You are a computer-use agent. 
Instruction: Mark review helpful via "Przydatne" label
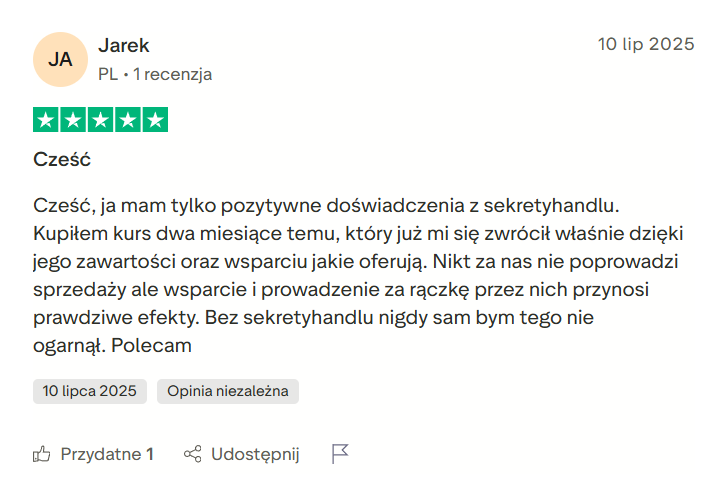[100, 454]
